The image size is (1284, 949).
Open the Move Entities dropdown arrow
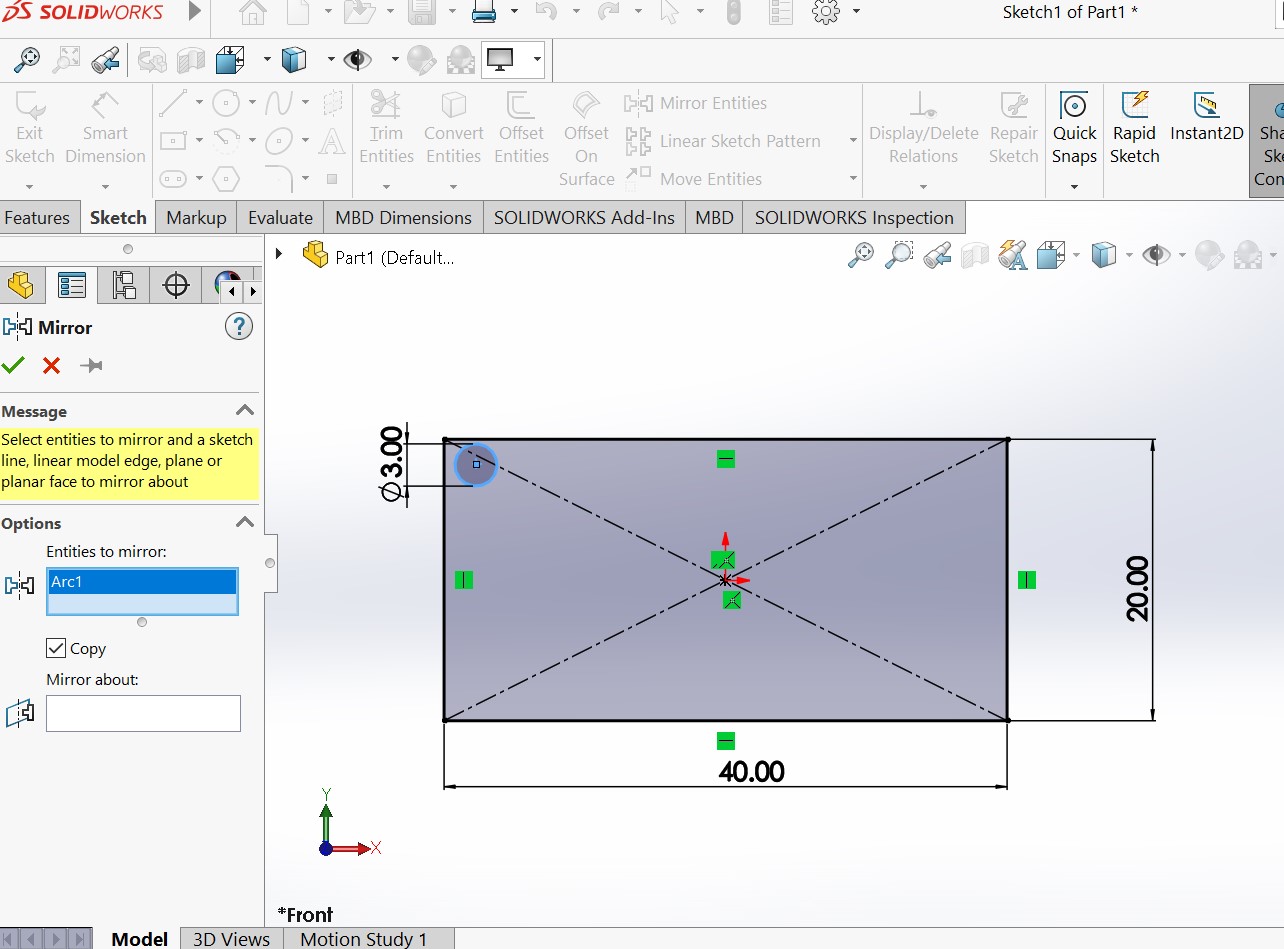pos(853,179)
